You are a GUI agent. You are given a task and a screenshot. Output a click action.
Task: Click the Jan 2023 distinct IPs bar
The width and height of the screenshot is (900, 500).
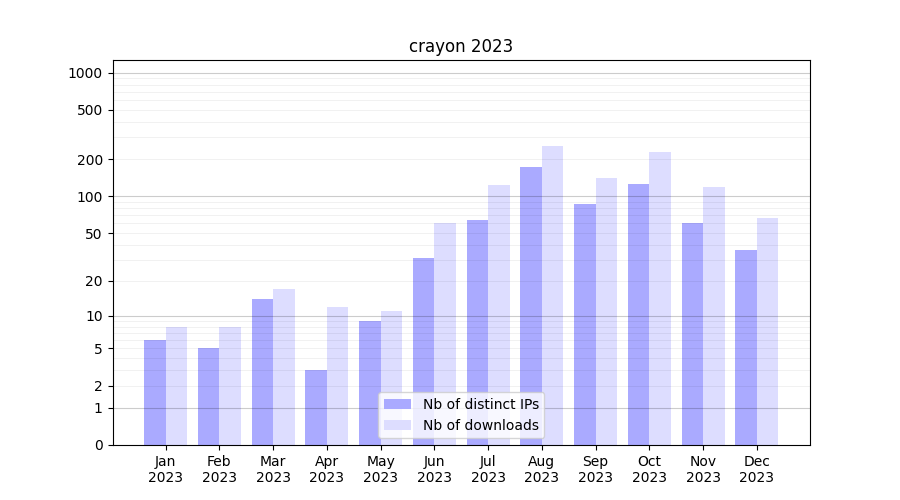coord(155,392)
